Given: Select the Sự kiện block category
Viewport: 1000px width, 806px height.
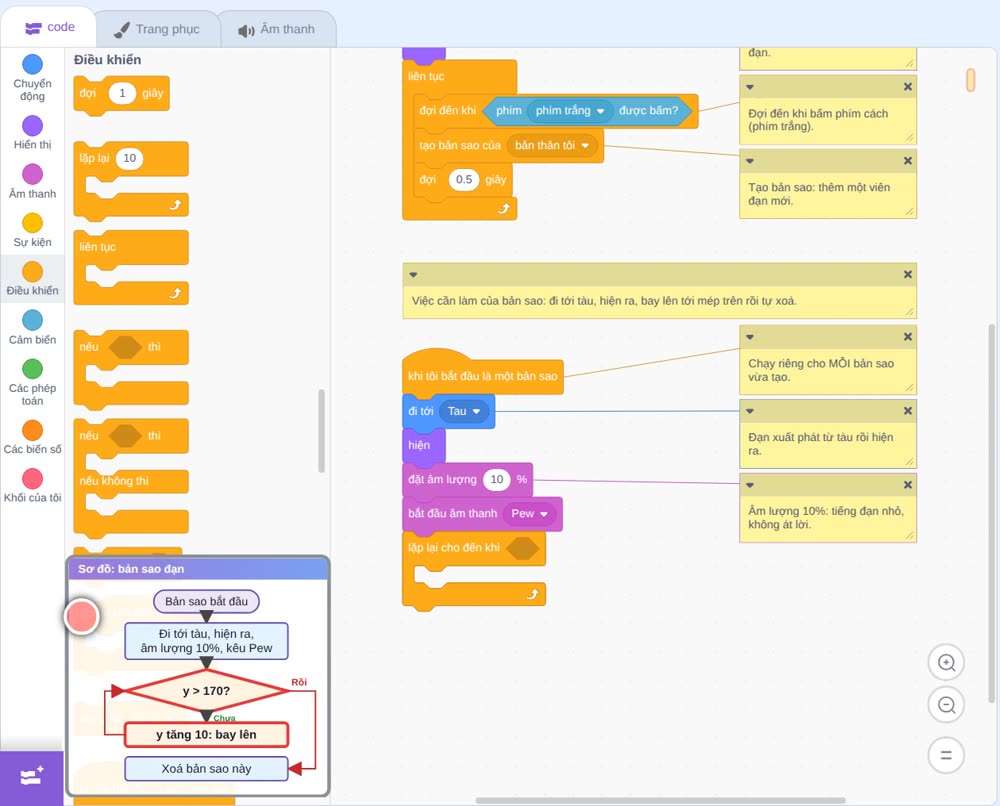Looking at the screenshot, I should click(32, 230).
